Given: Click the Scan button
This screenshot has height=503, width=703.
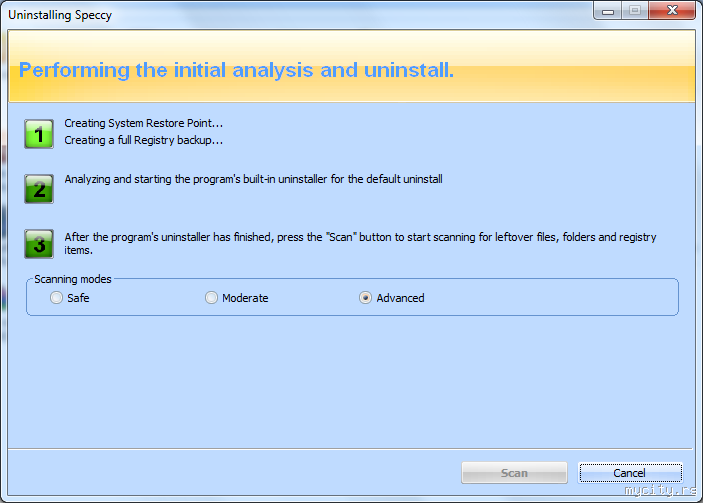Looking at the screenshot, I should pos(514,473).
